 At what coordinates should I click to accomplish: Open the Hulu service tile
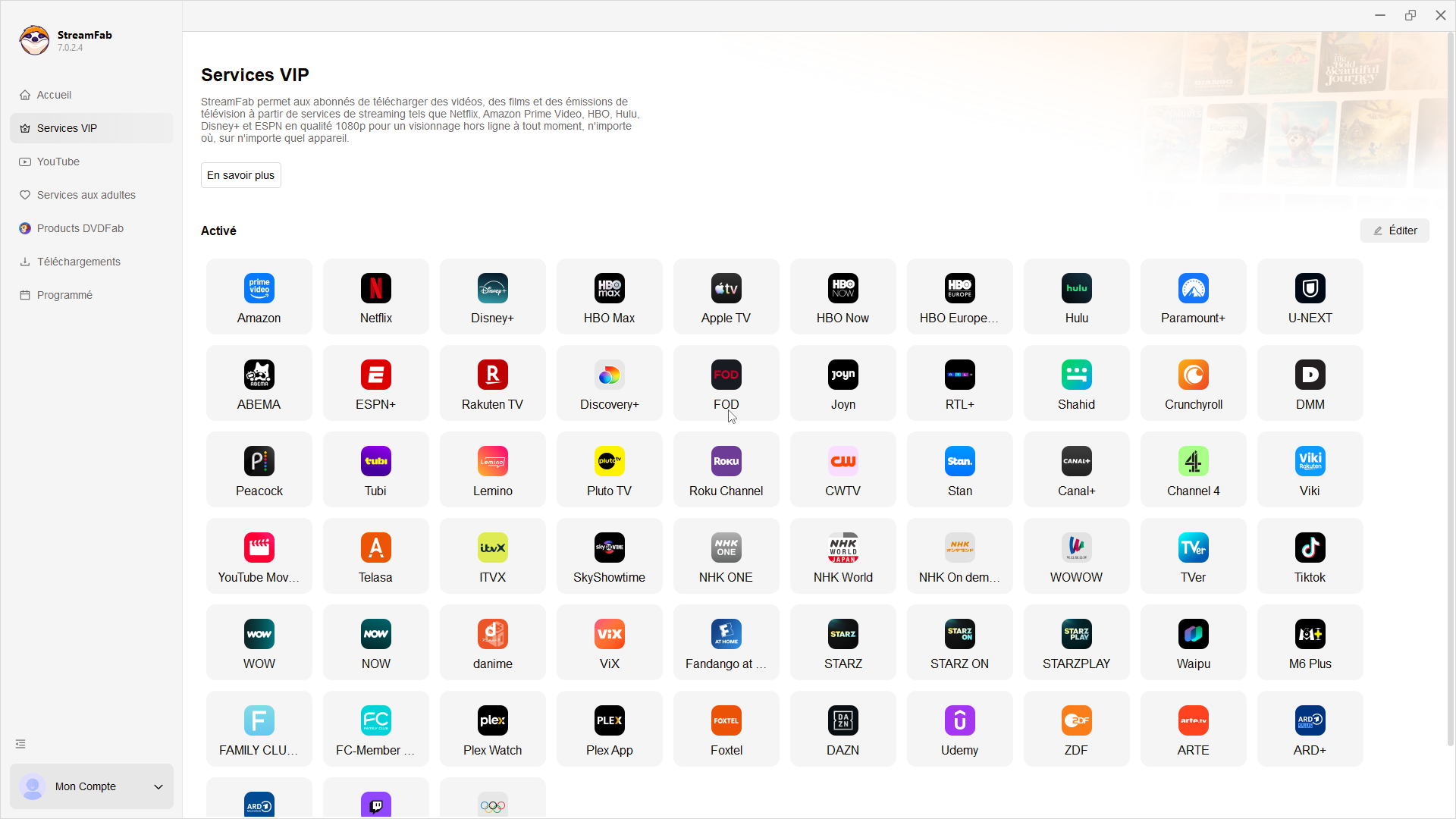point(1077,297)
